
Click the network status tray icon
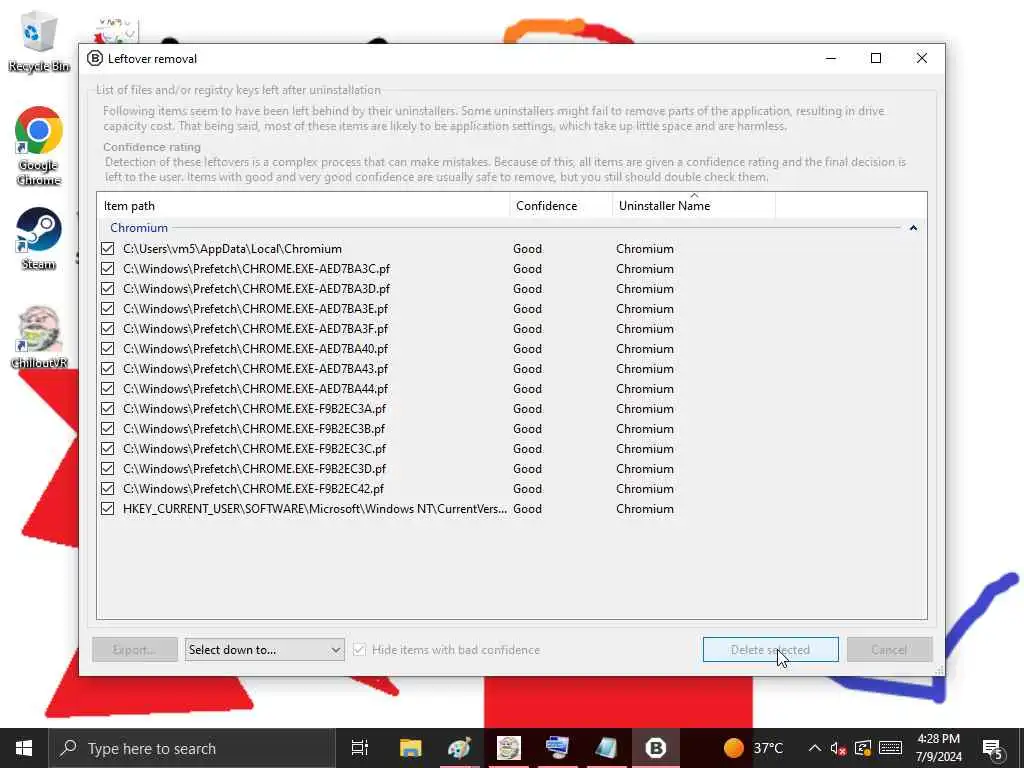[x=863, y=748]
